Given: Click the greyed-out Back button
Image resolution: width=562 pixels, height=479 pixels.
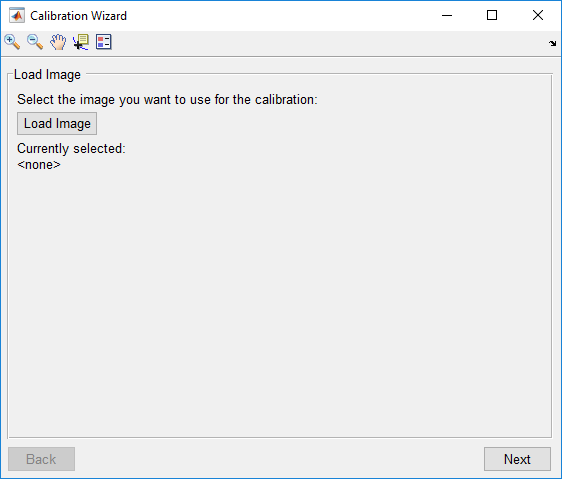Looking at the screenshot, I should coord(42,459).
